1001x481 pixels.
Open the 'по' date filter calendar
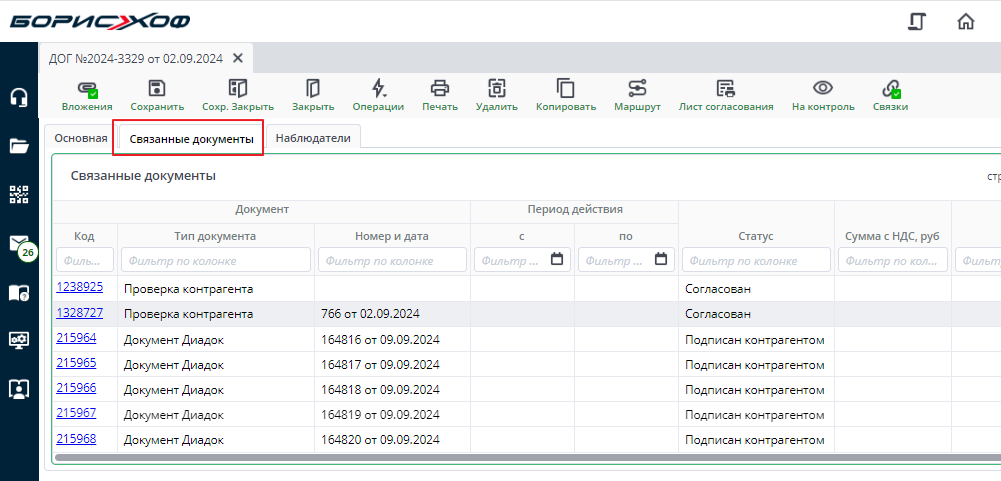(x=660, y=260)
